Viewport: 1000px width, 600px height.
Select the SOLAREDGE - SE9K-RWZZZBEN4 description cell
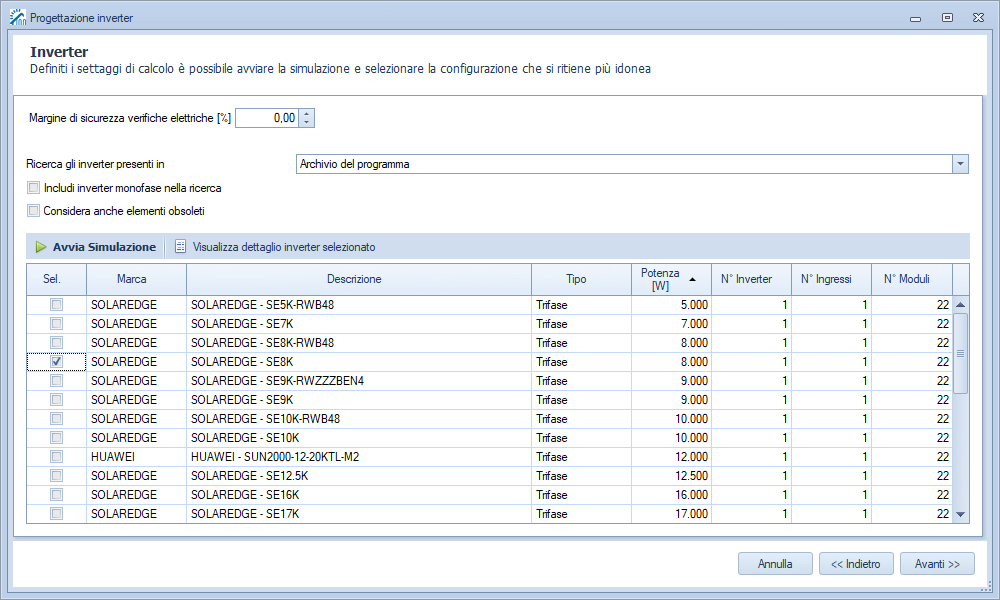click(358, 381)
